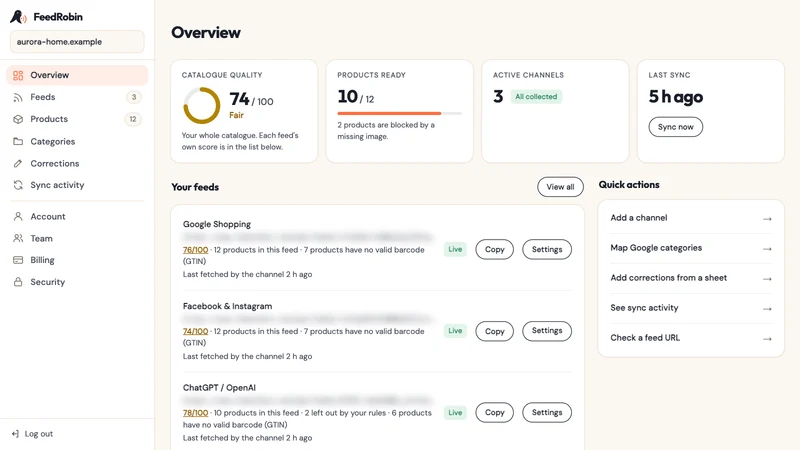Viewport: 800px width, 450px height.
Task: Open Google Shopping feed Settings
Action: pos(547,249)
